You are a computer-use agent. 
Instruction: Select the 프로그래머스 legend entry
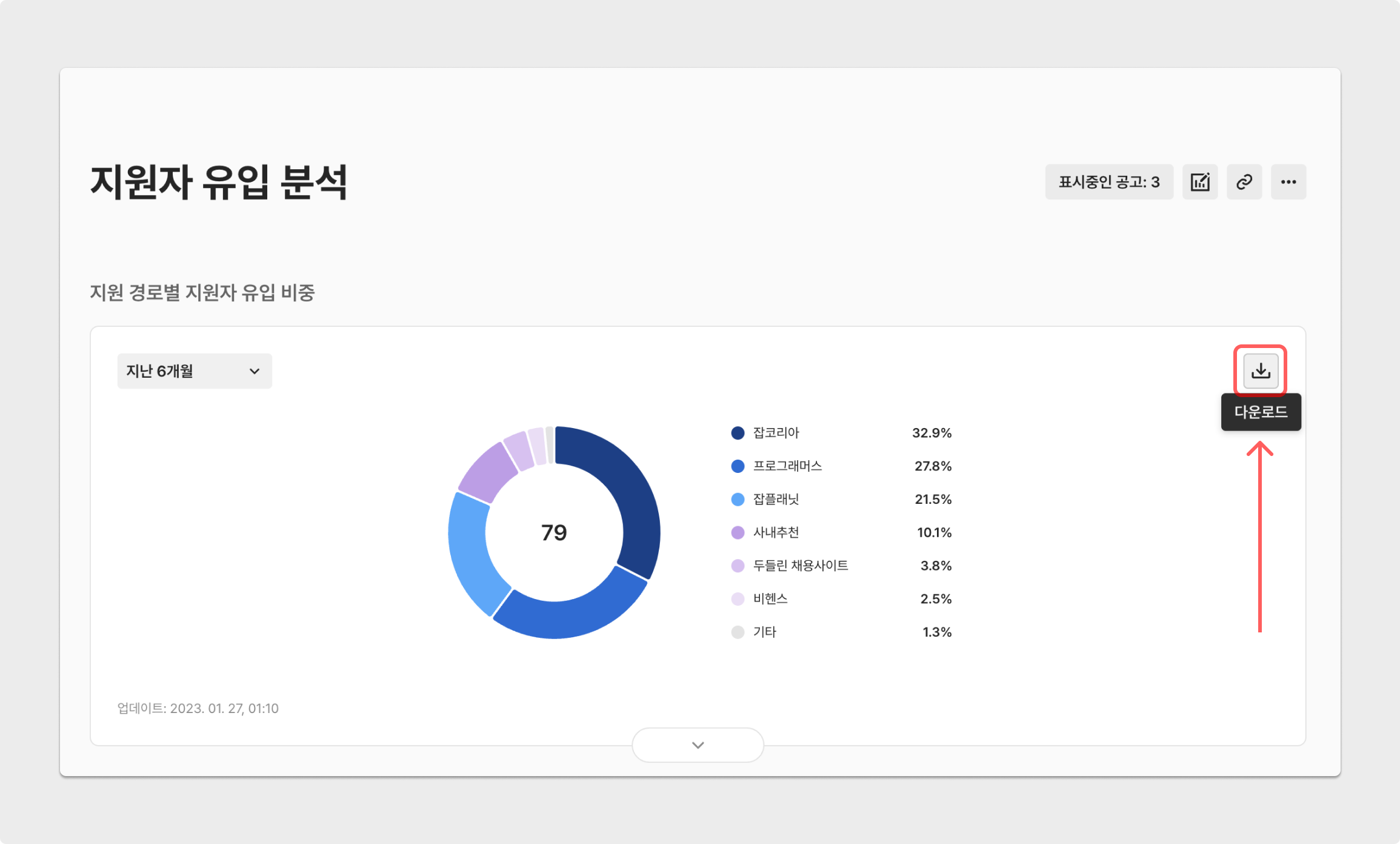787,466
